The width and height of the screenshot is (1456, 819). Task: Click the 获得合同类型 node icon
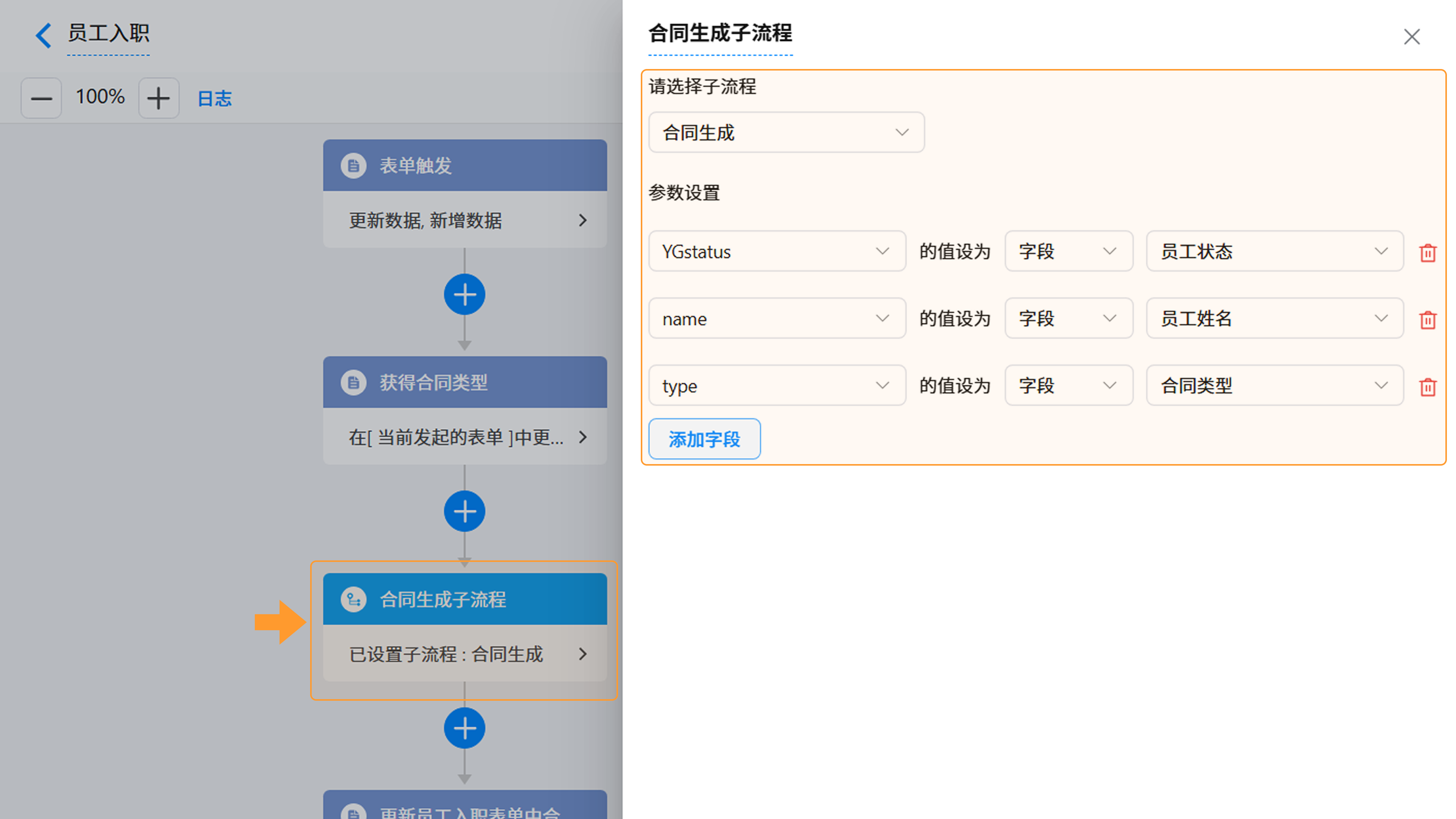[354, 383]
